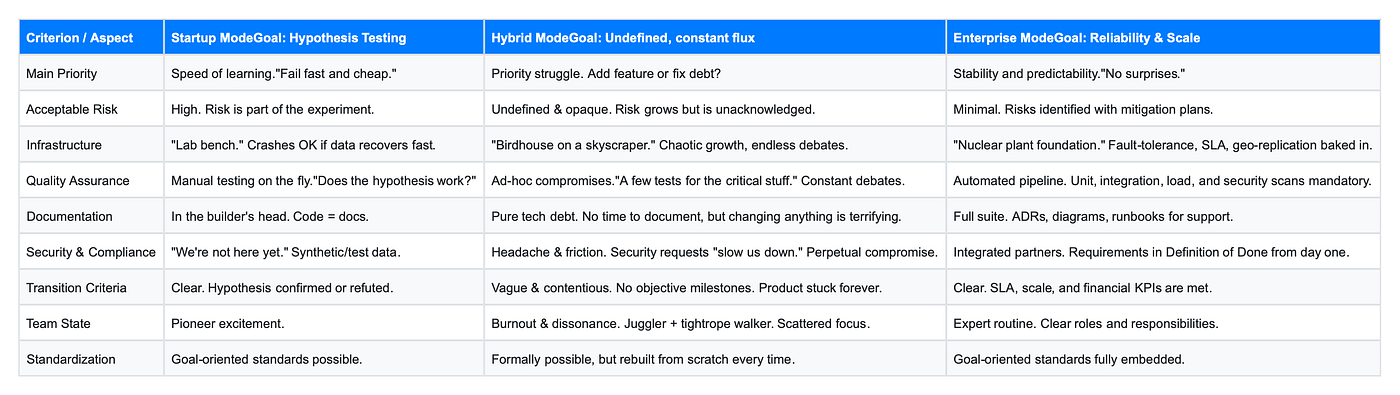The width and height of the screenshot is (1400, 395).
Task: Select the Team State row label
Action: pyautogui.click(x=91, y=323)
